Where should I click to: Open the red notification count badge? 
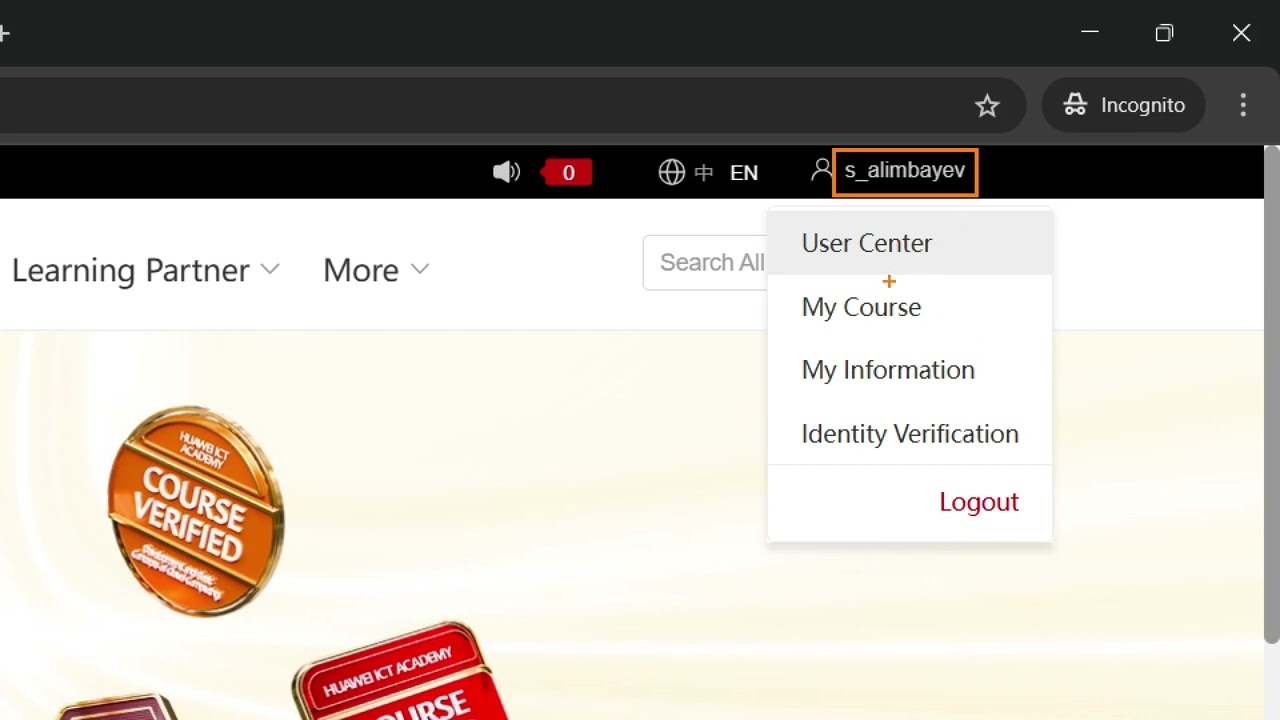tap(567, 173)
